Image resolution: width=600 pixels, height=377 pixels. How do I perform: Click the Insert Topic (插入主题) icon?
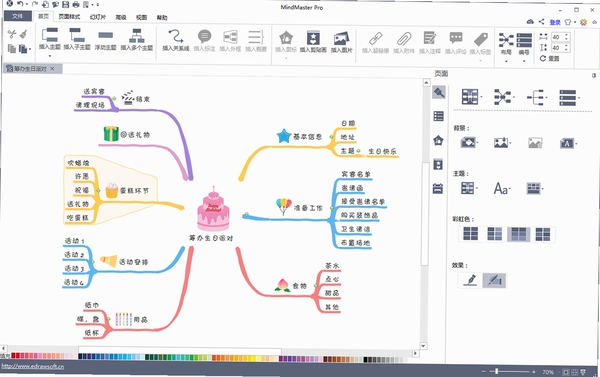pos(50,35)
